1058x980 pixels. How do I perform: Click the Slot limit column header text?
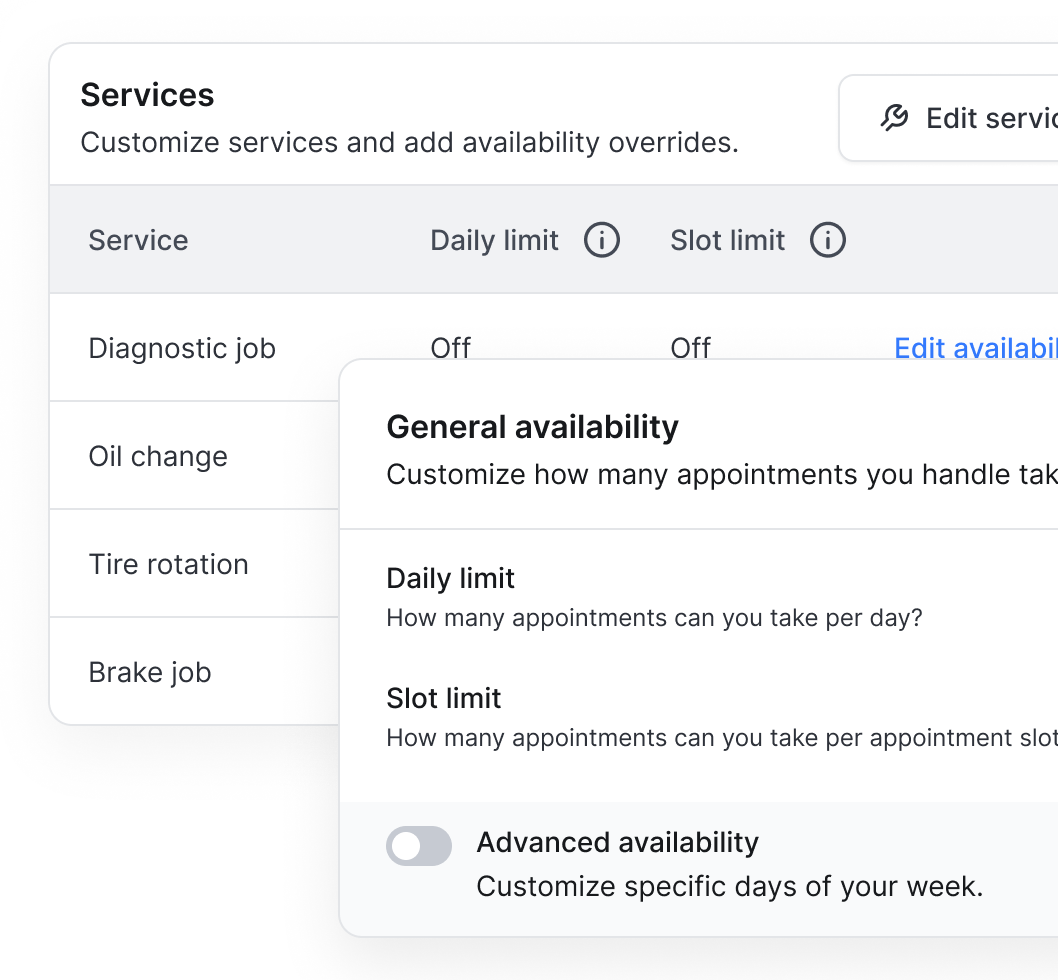pos(727,240)
